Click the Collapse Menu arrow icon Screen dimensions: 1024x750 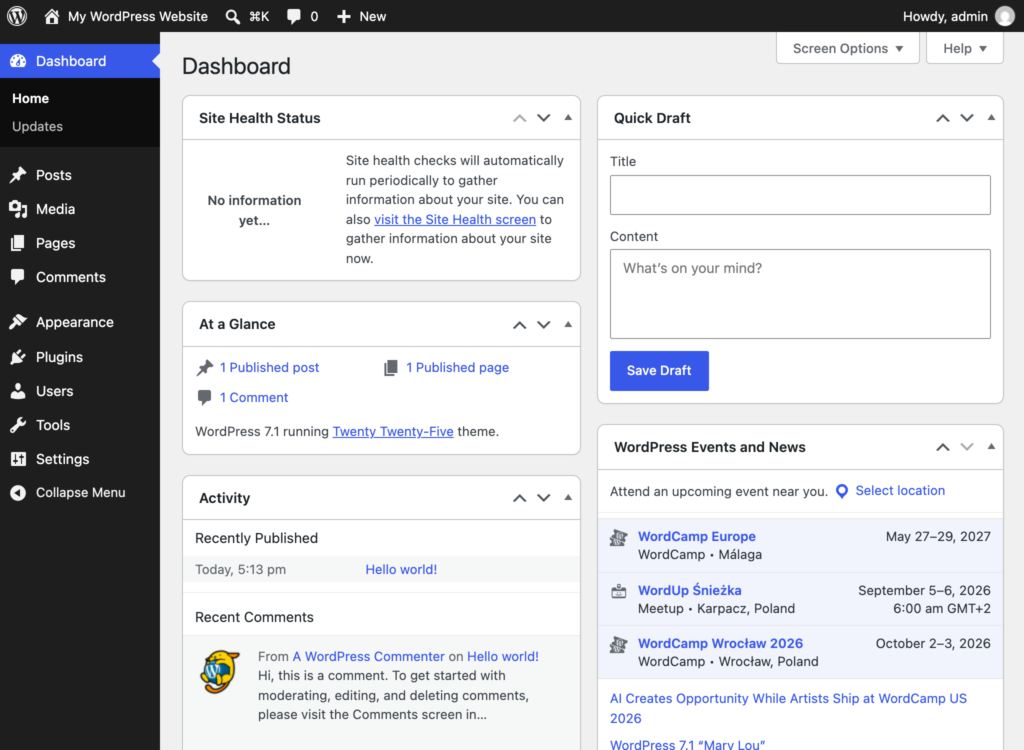click(18, 493)
